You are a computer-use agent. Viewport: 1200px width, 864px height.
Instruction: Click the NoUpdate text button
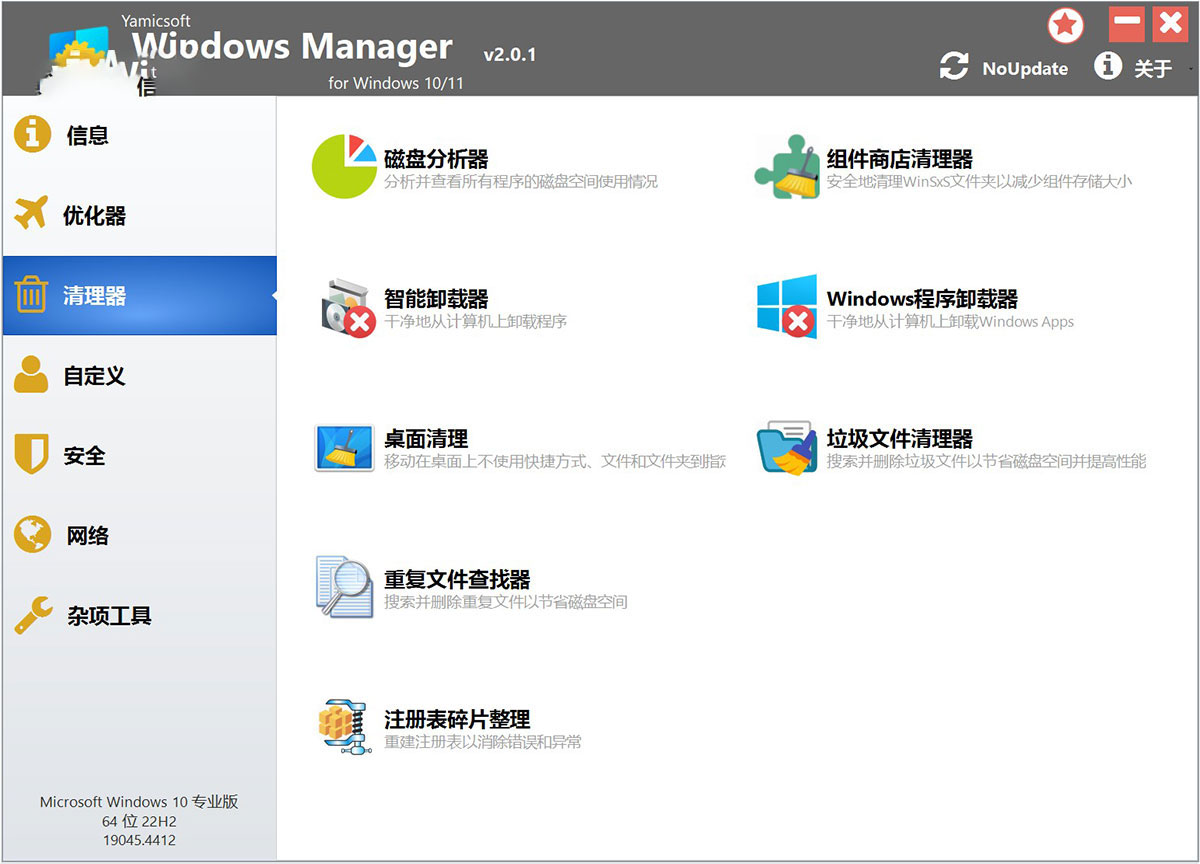pyautogui.click(x=1025, y=68)
